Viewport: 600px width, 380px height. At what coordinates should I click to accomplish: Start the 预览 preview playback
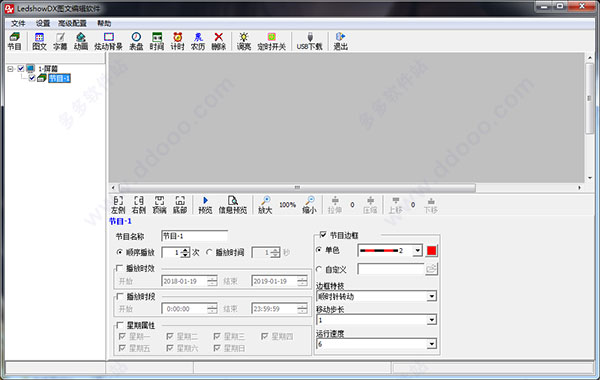click(205, 205)
